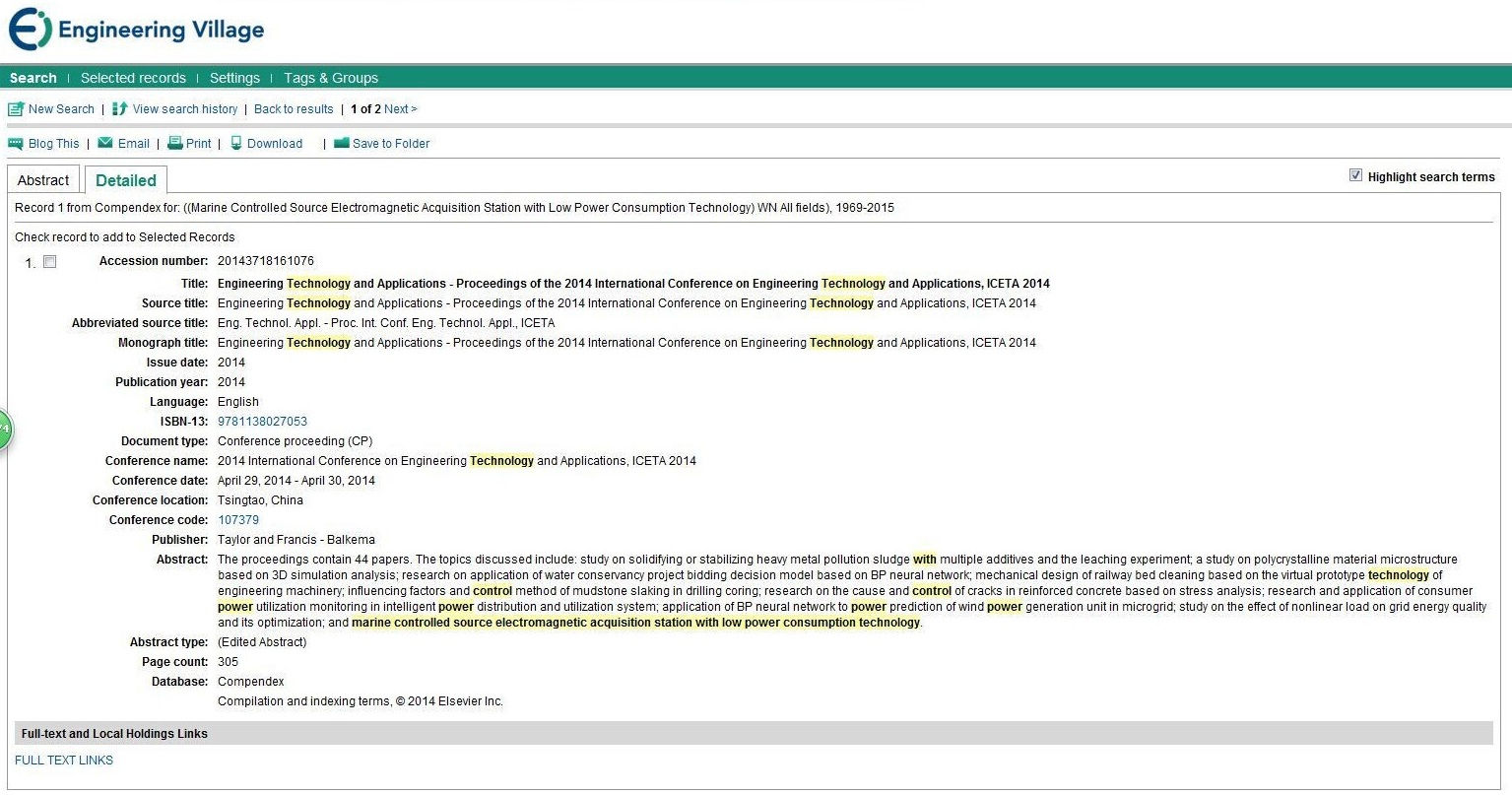Click the View search history icon
This screenshot has width=1512, height=795.
point(120,109)
